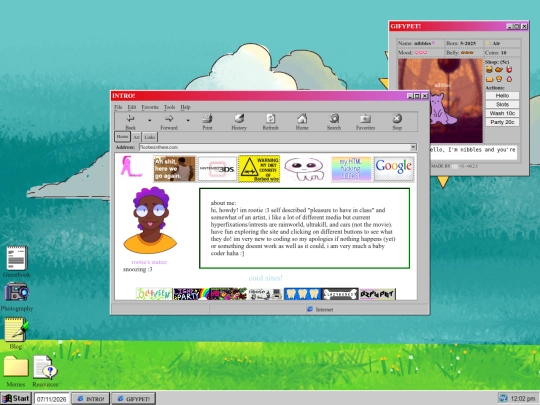
Task: Click the Home house icon in toolbar
Action: [302, 119]
